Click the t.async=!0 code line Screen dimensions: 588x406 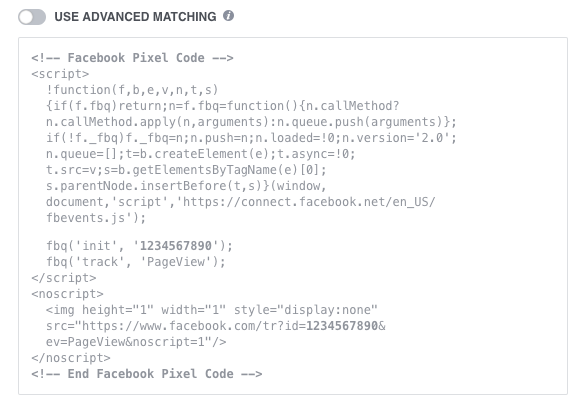[x=201, y=154]
